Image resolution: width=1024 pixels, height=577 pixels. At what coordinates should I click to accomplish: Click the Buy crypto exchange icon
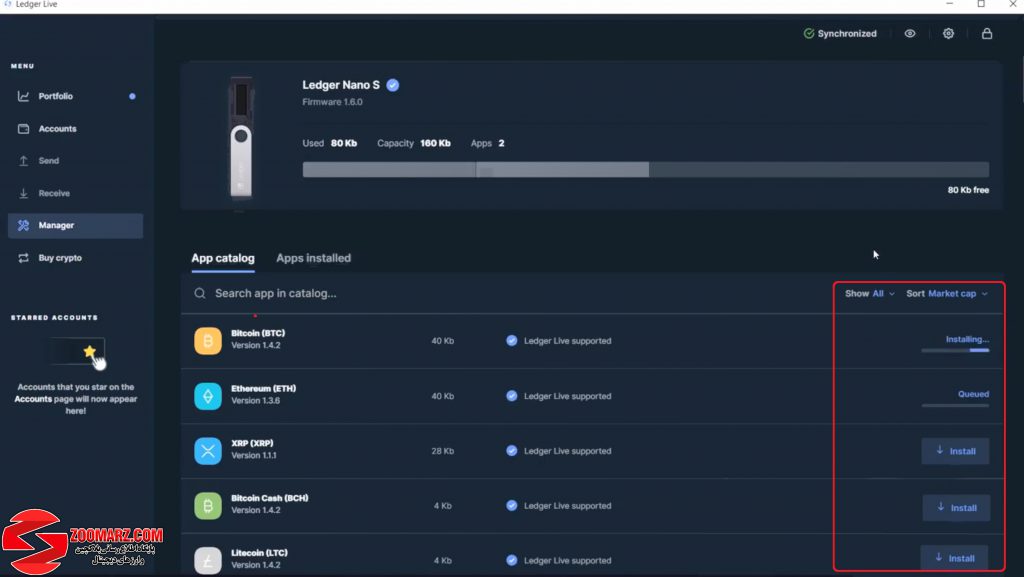pyautogui.click(x=24, y=258)
